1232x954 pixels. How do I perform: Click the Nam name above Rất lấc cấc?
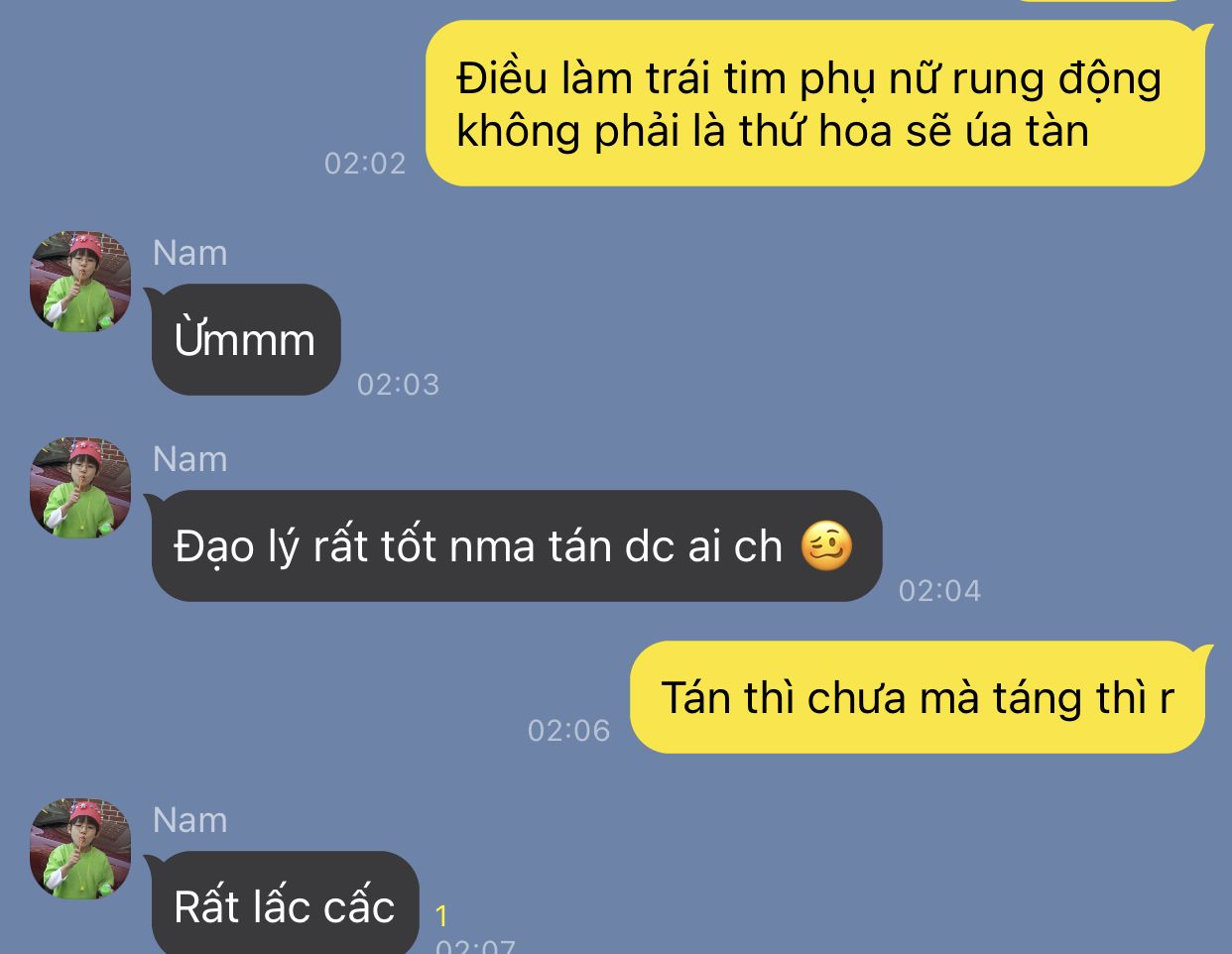point(190,820)
